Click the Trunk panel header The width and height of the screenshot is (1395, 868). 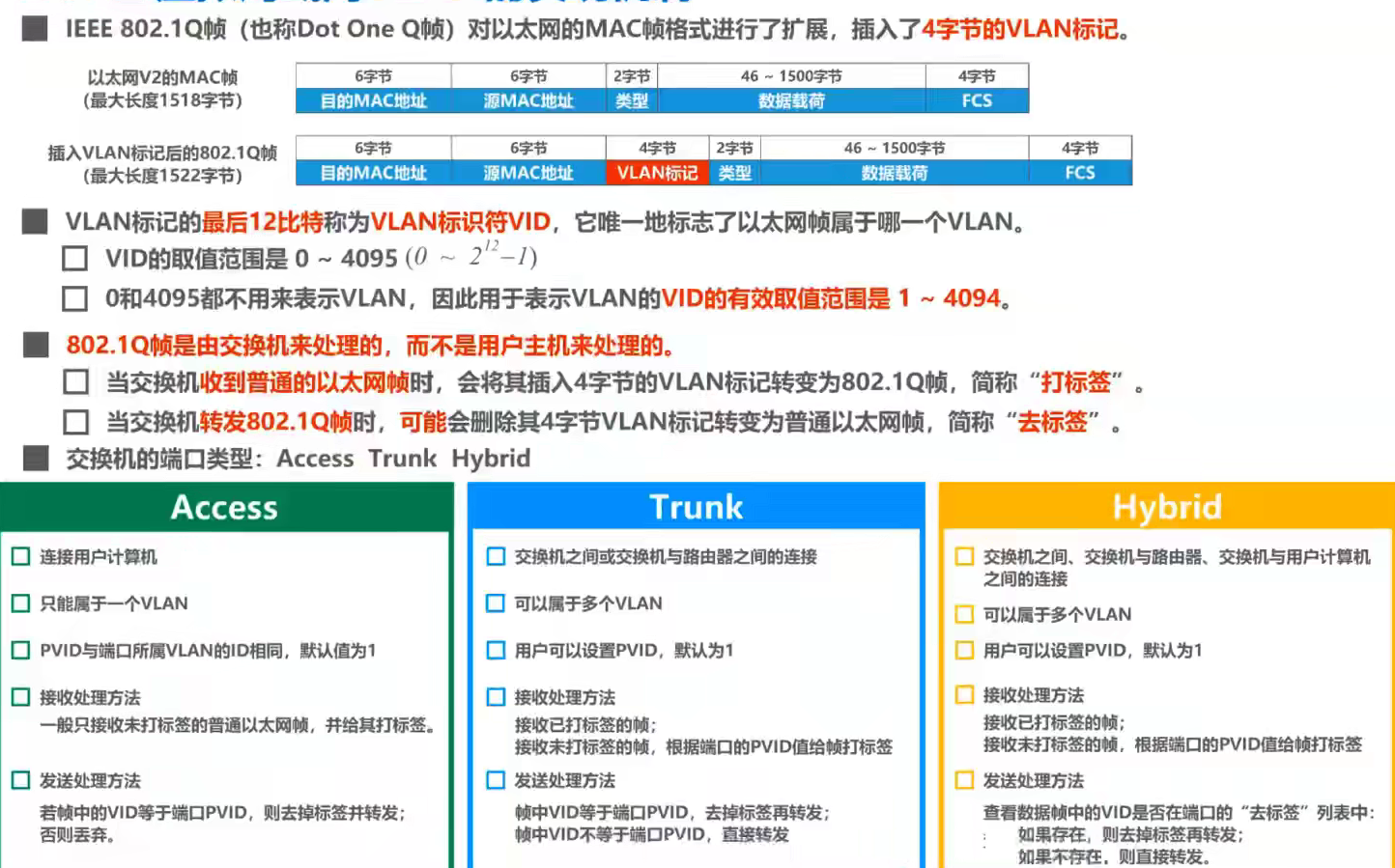696,508
